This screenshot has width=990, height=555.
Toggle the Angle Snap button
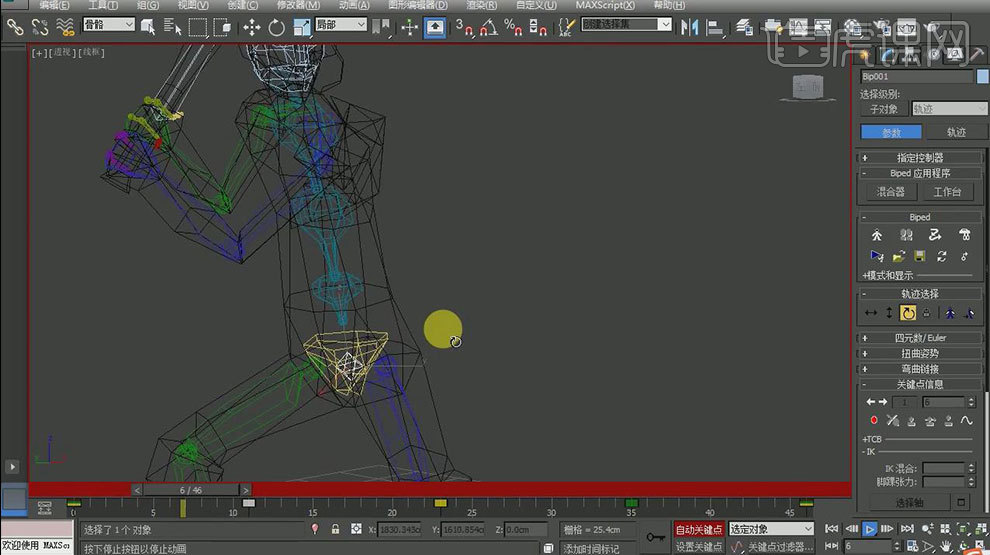pos(488,27)
